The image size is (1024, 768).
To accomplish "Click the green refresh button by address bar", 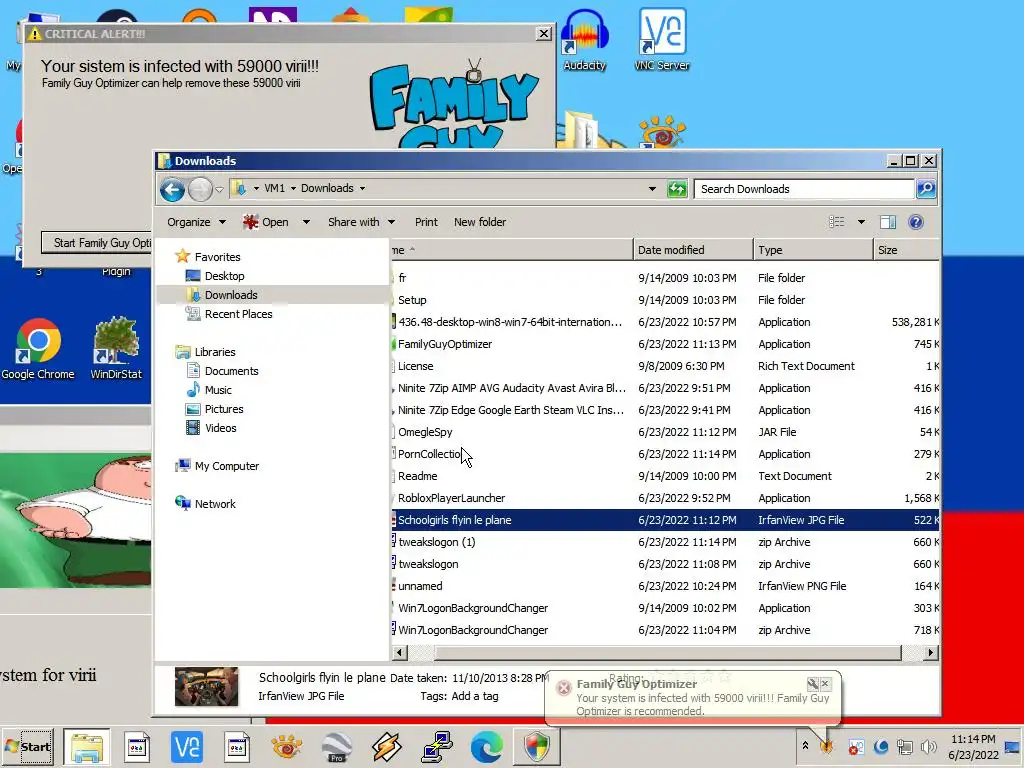I will click(x=677, y=189).
